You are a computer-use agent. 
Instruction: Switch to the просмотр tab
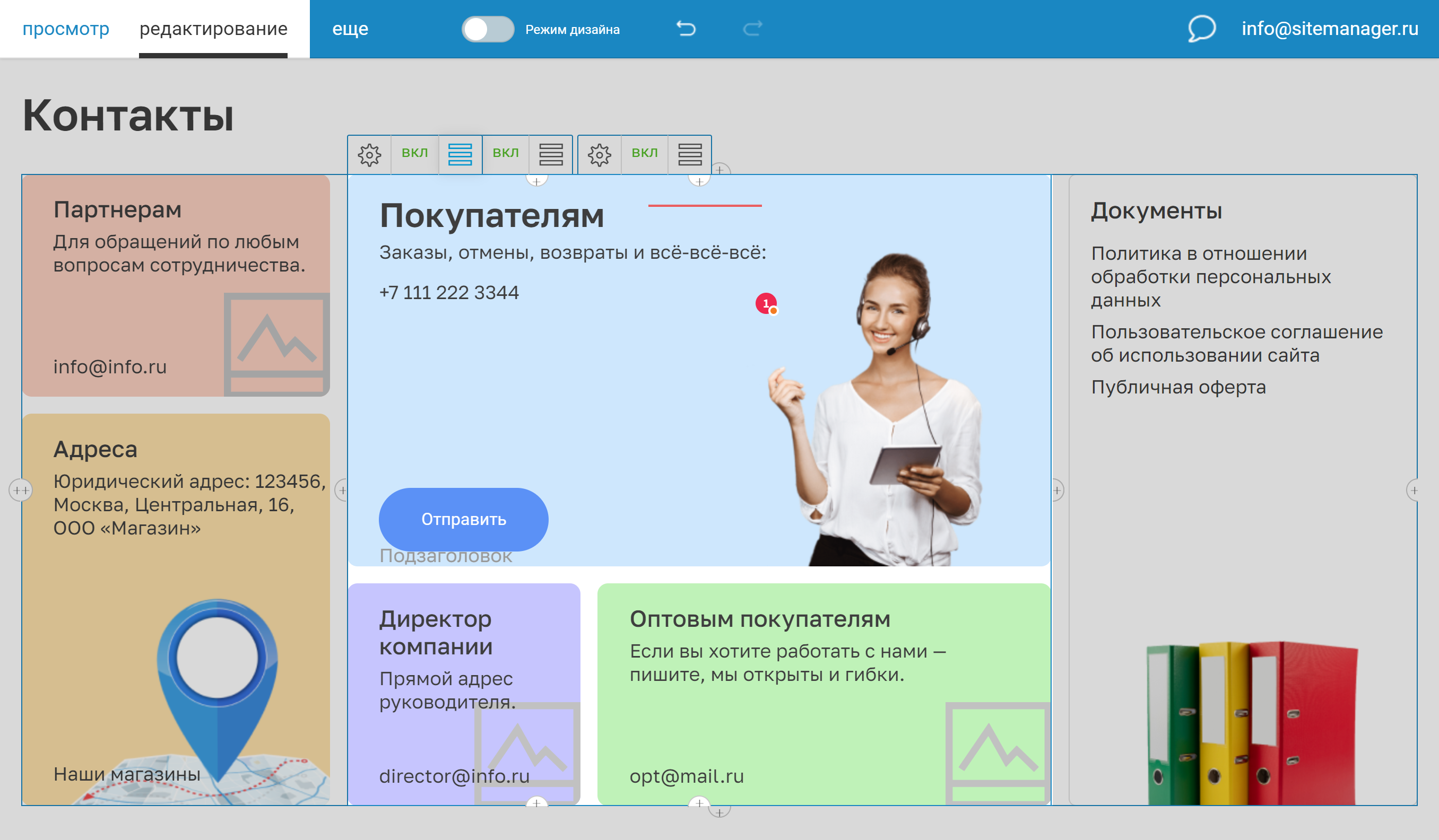click(x=66, y=29)
